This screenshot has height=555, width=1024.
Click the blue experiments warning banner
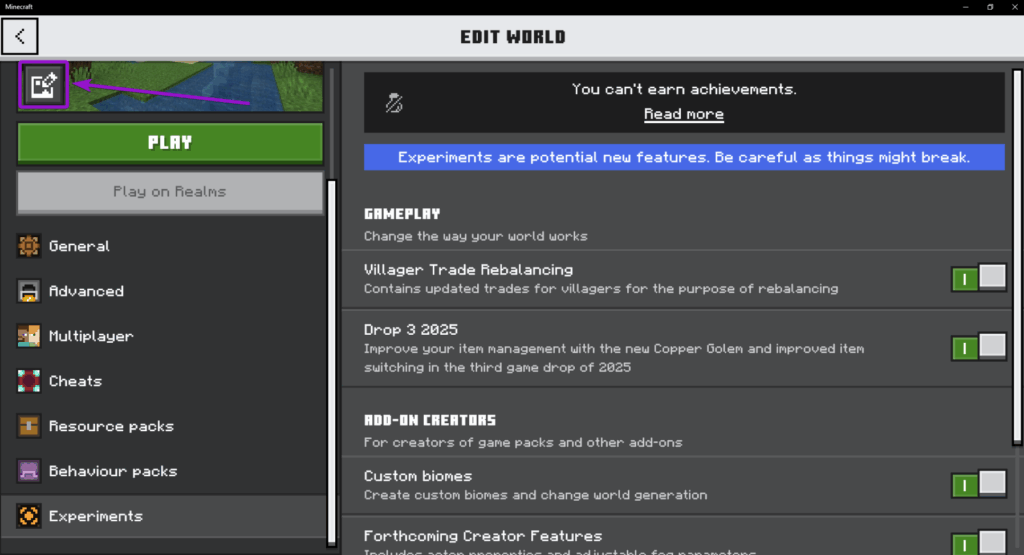click(684, 157)
